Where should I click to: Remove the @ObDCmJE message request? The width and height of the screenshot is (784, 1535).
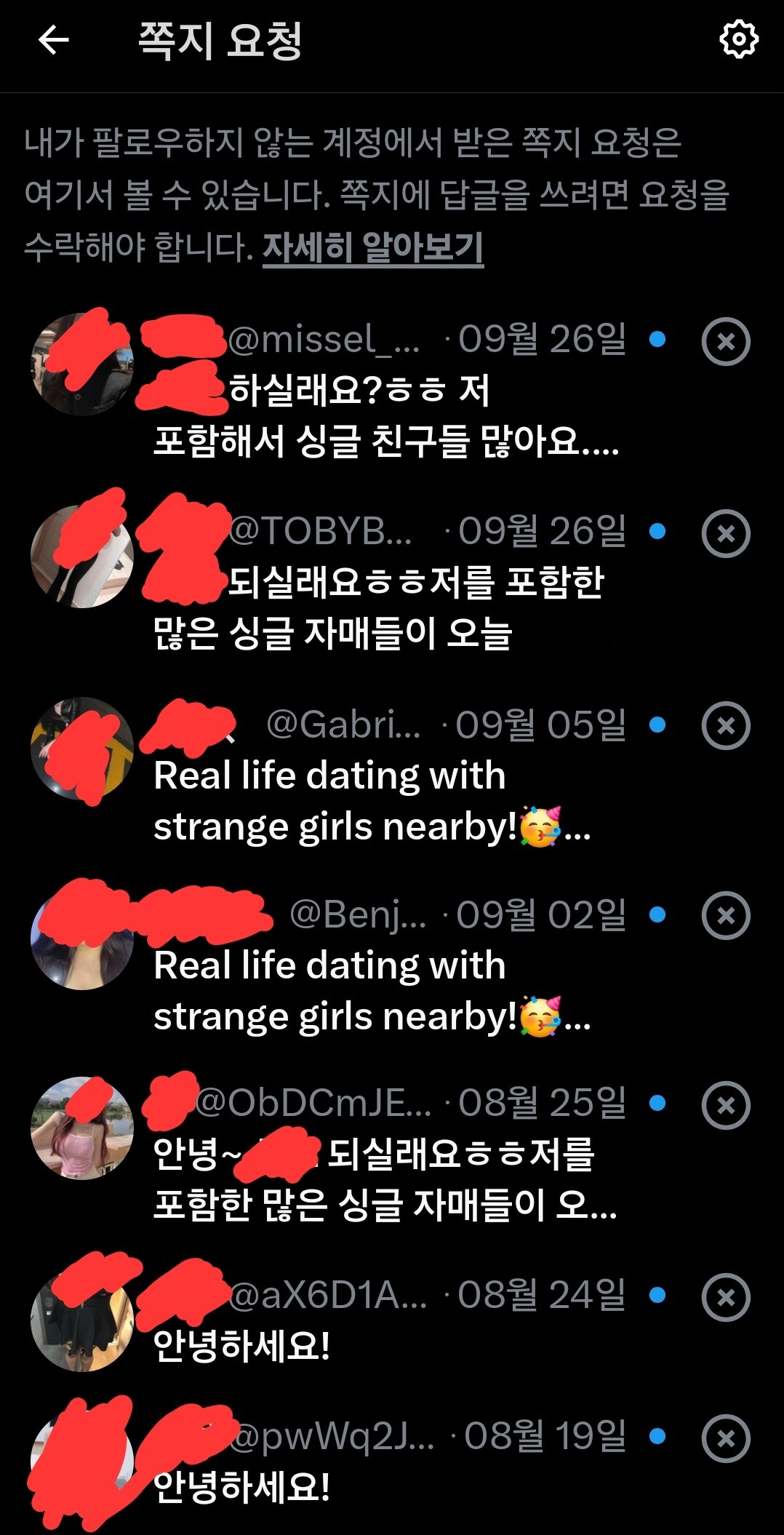(x=726, y=1105)
